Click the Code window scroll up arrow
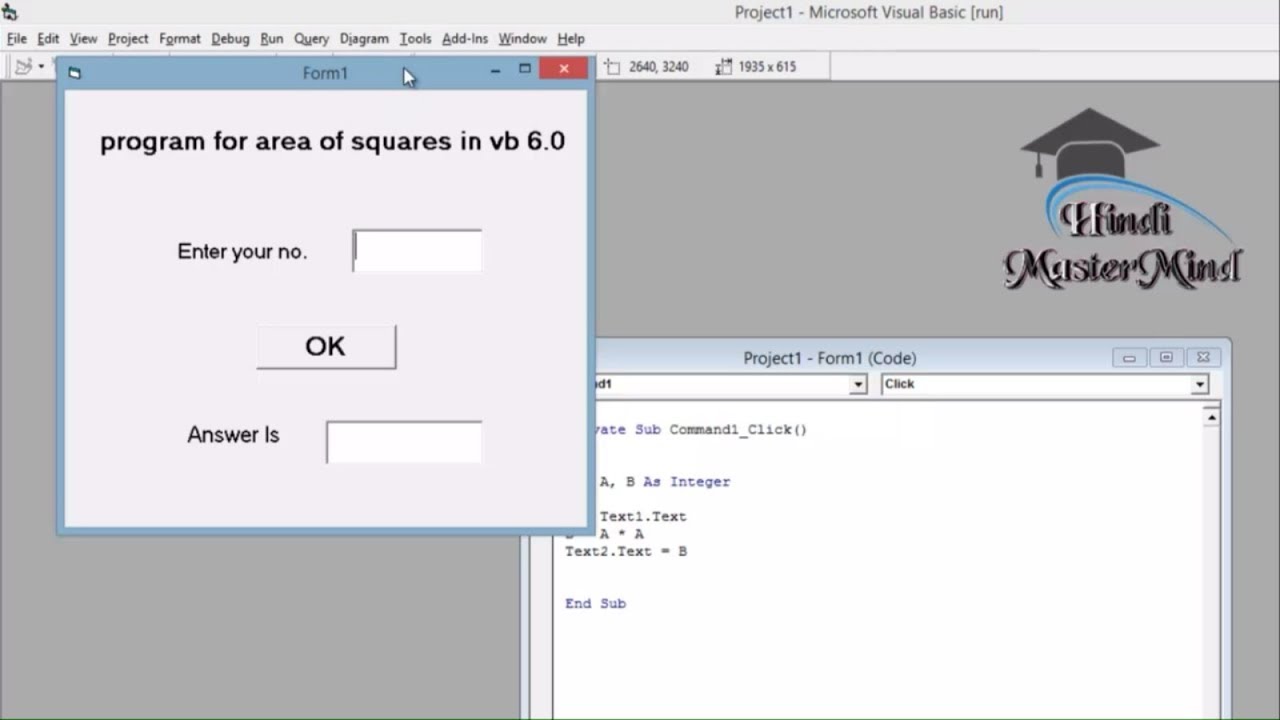 [1212, 417]
